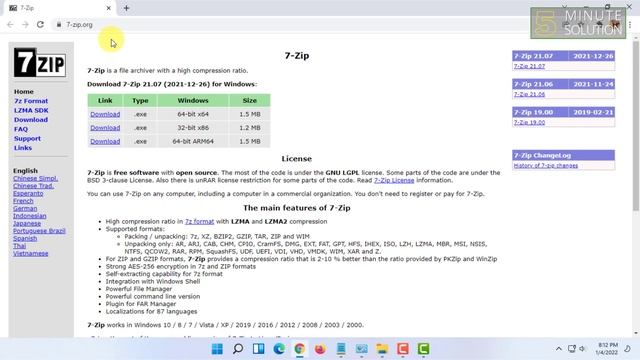This screenshot has width=640, height=360.
Task: Open the 7z format link in features
Action: click(199, 221)
